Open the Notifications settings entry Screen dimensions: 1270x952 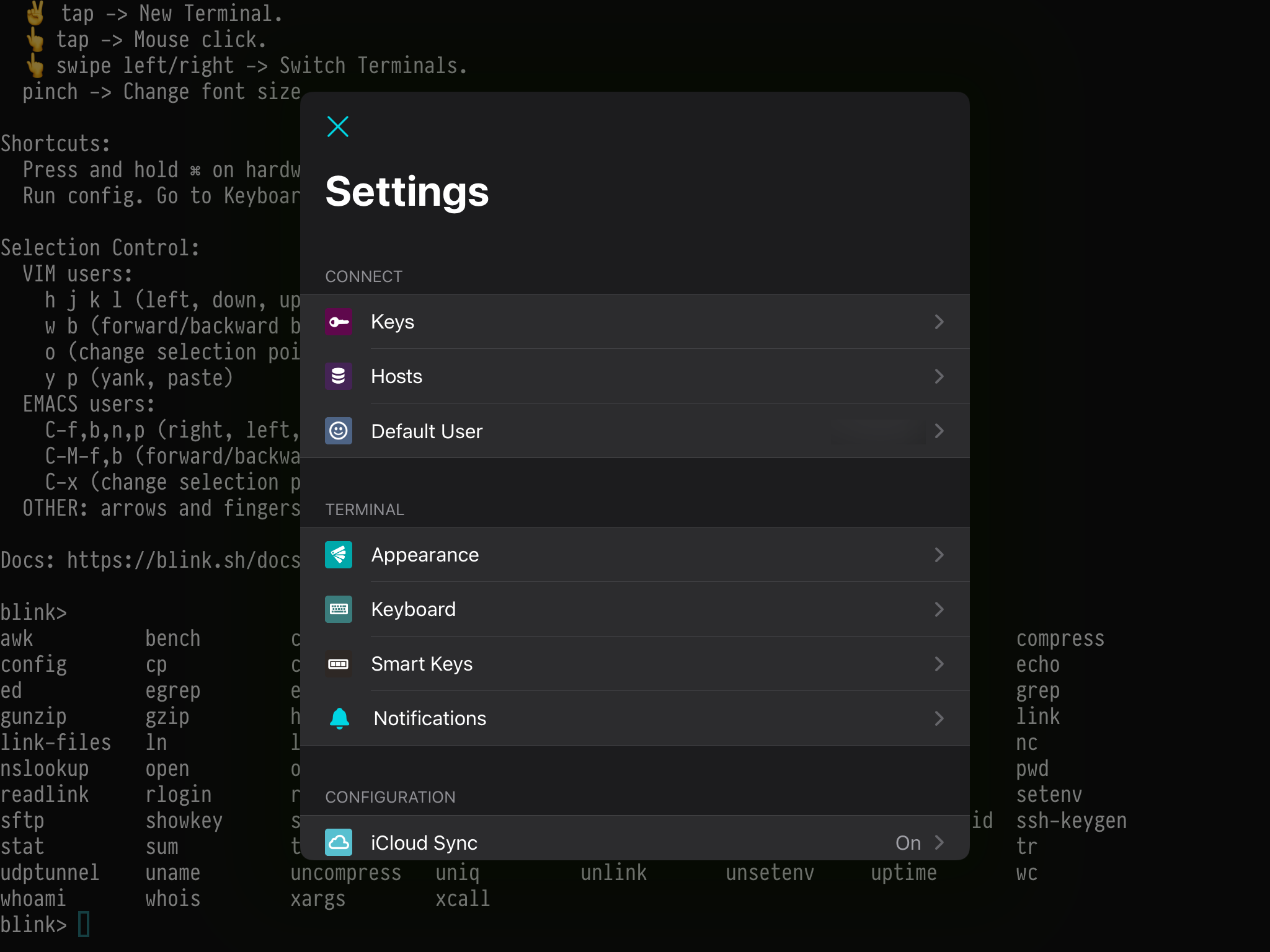[x=430, y=718]
